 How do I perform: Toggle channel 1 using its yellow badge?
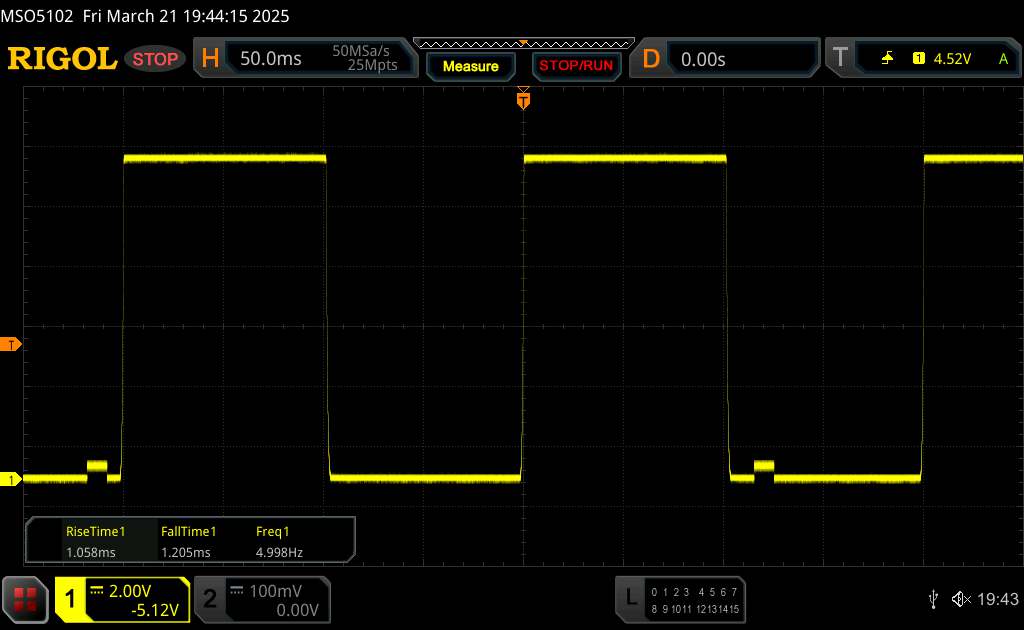[x=72, y=600]
